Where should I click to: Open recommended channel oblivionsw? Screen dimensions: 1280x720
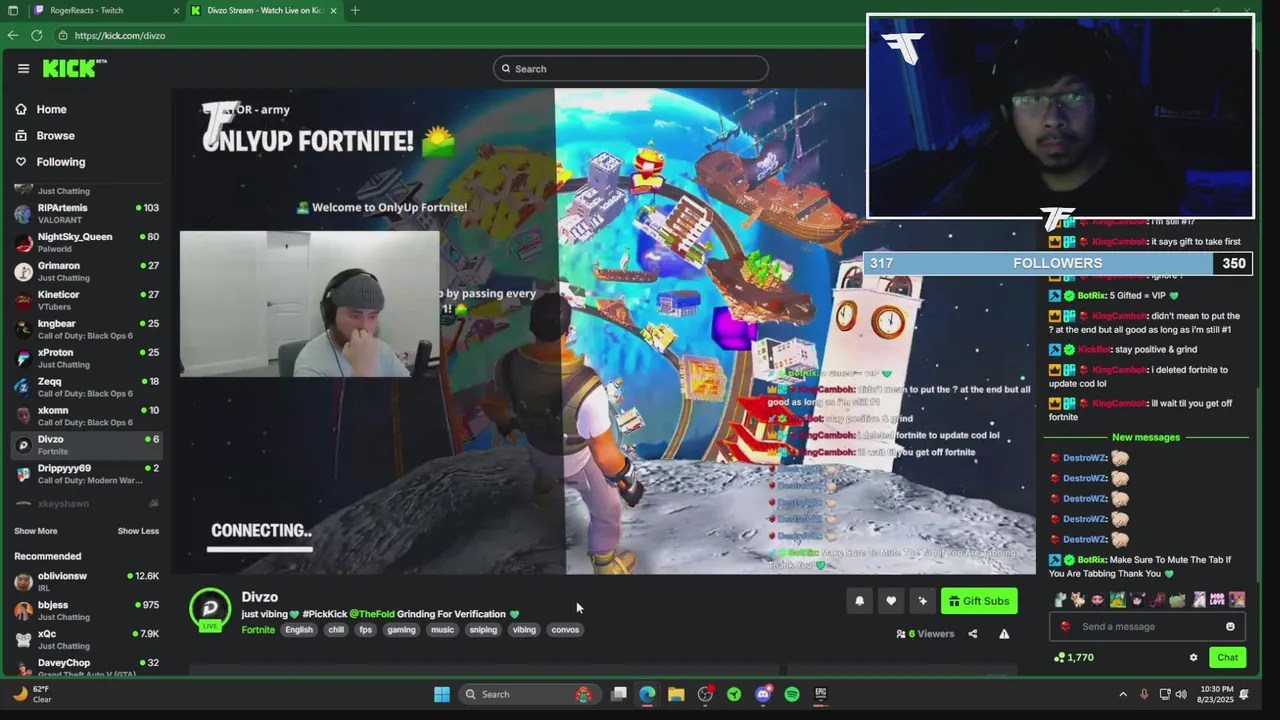[87, 581]
